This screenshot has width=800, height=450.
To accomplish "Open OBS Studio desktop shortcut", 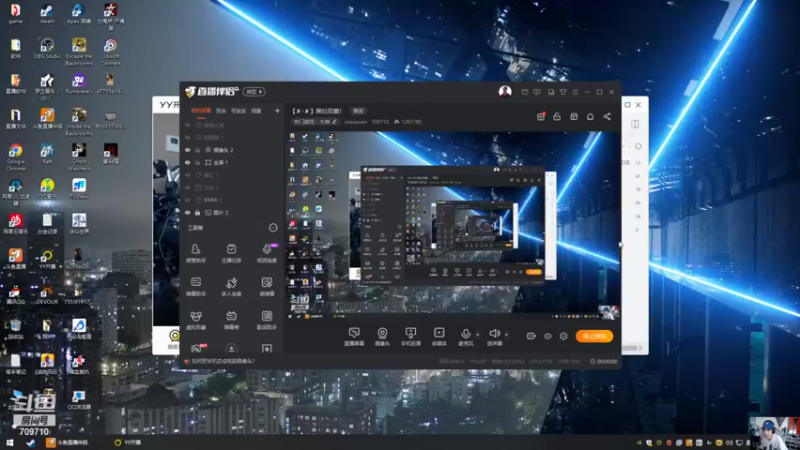I will click(47, 49).
